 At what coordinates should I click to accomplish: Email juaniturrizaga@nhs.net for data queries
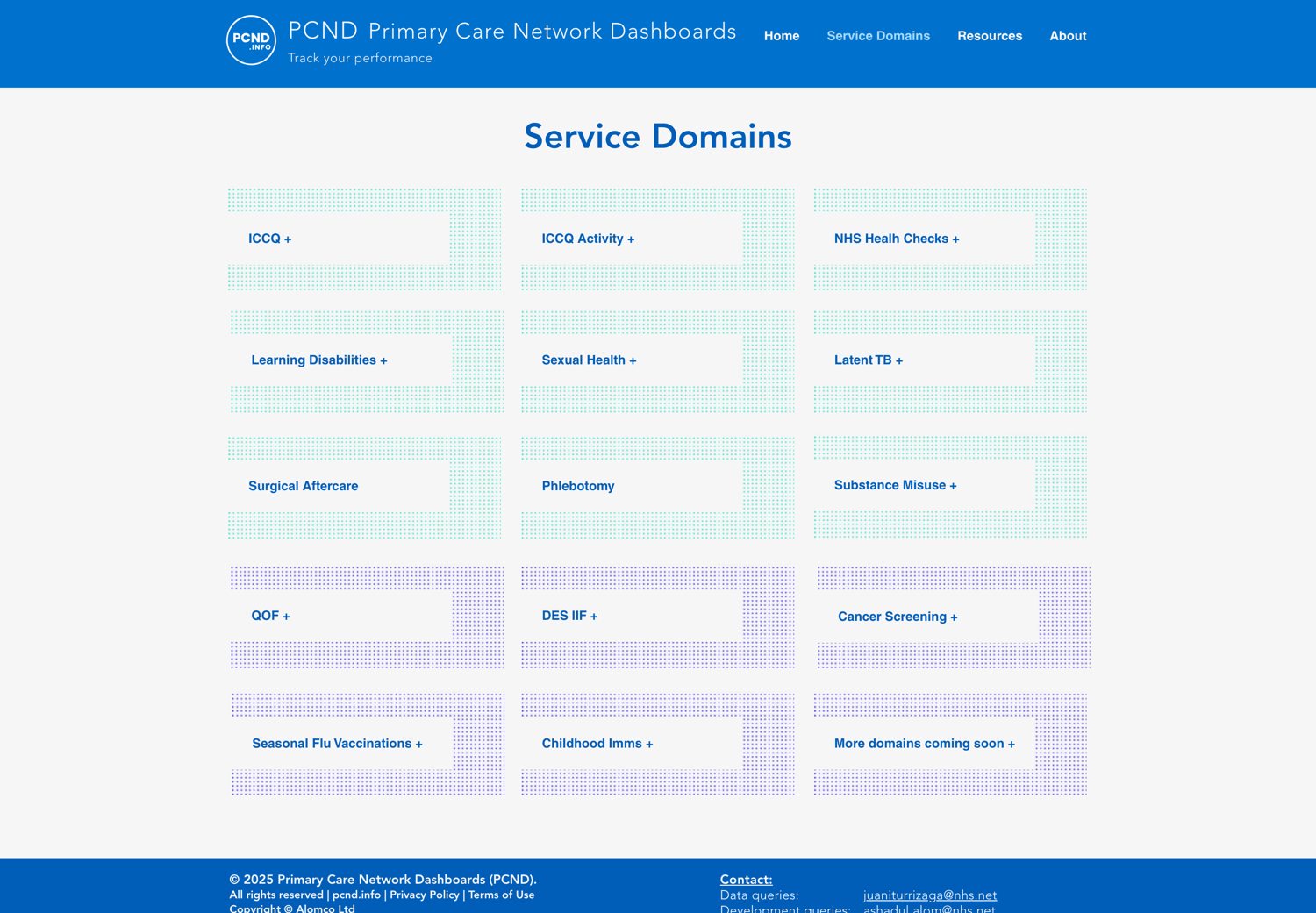(930, 895)
